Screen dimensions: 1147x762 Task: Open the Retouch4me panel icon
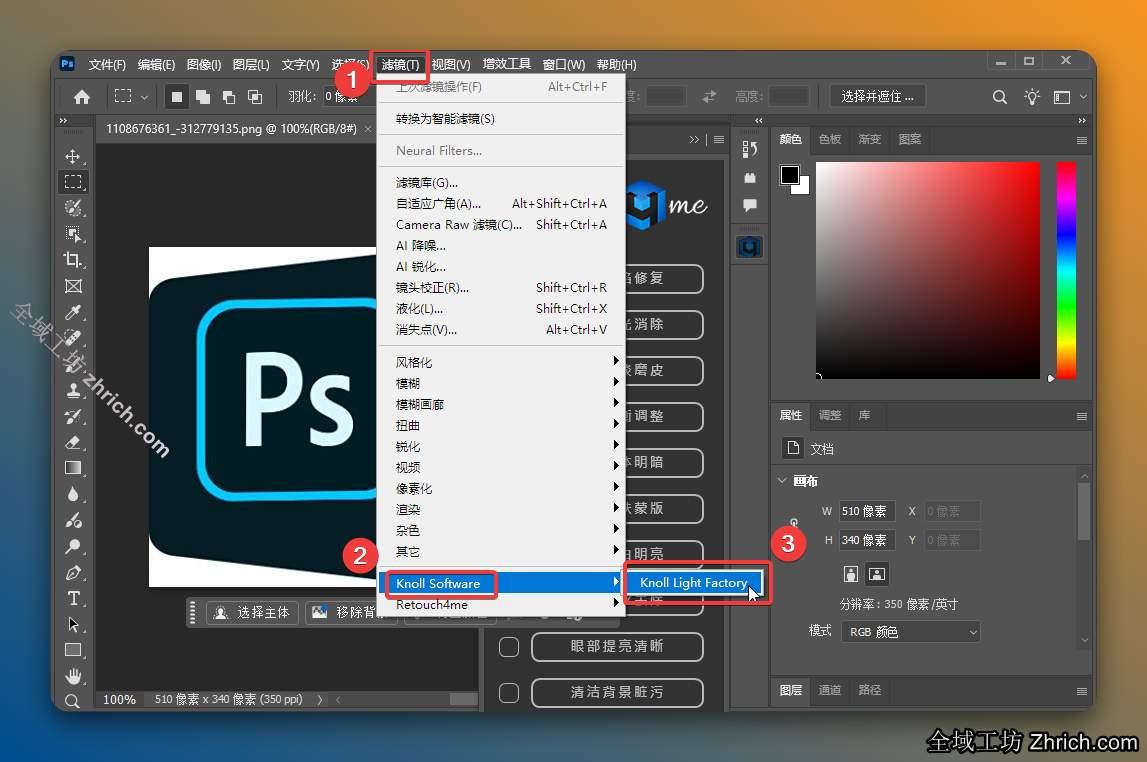click(750, 246)
